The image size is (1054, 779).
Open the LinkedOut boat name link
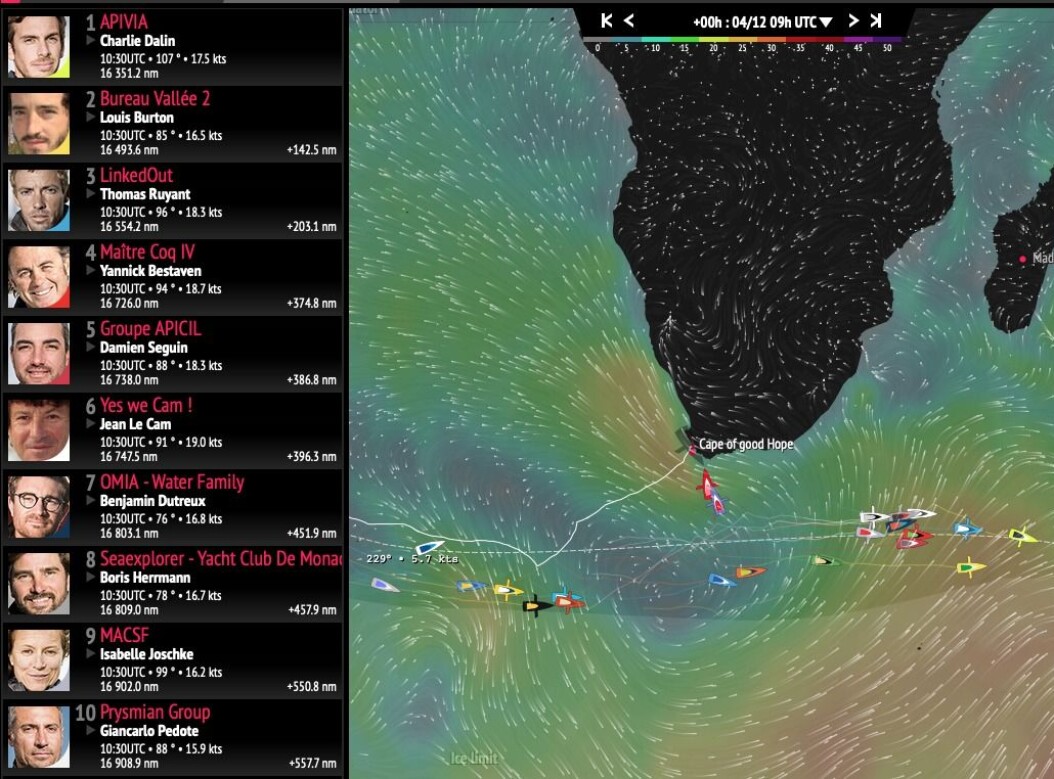tap(136, 175)
